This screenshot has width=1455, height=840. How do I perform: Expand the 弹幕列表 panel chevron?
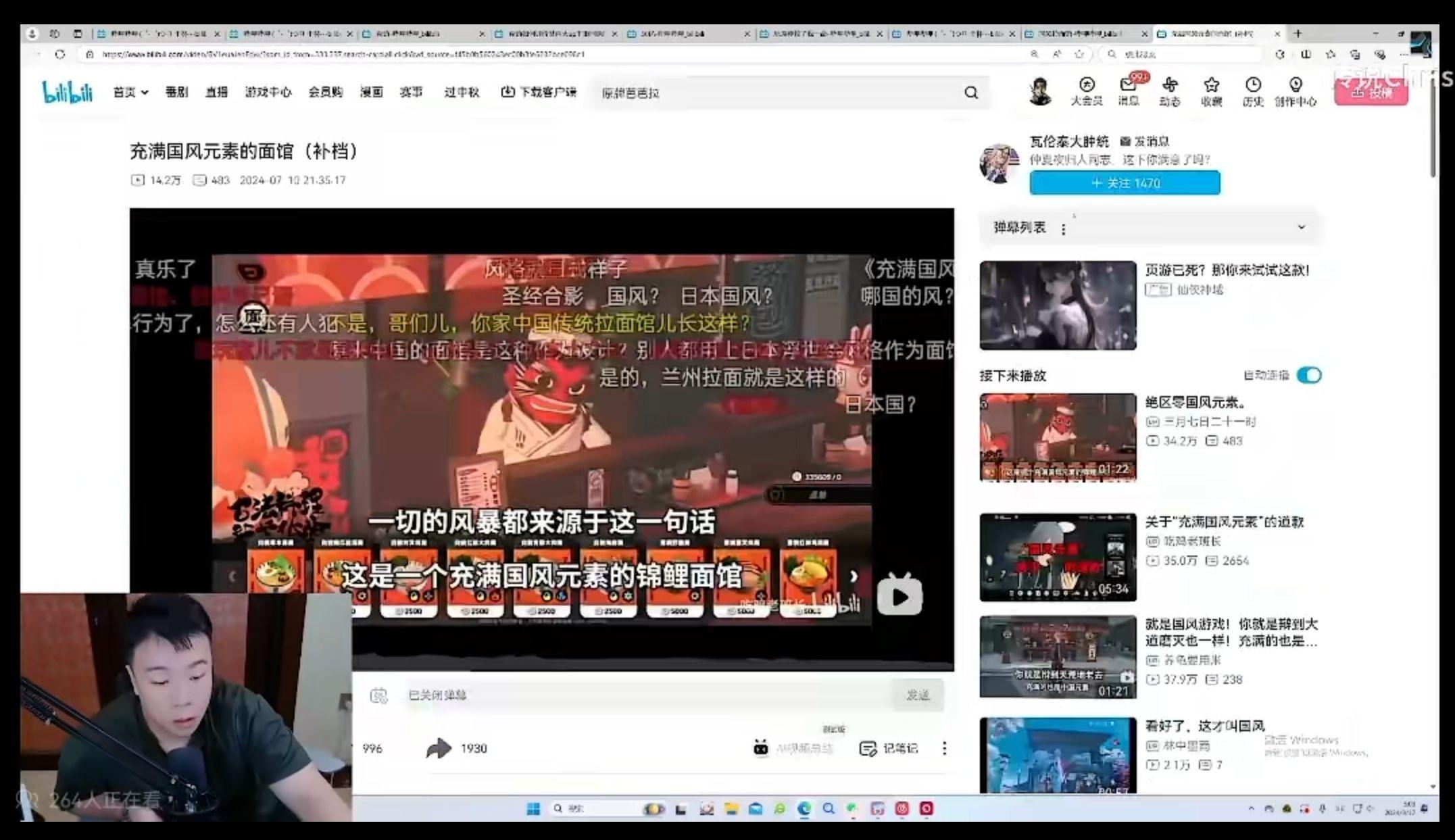(1301, 227)
